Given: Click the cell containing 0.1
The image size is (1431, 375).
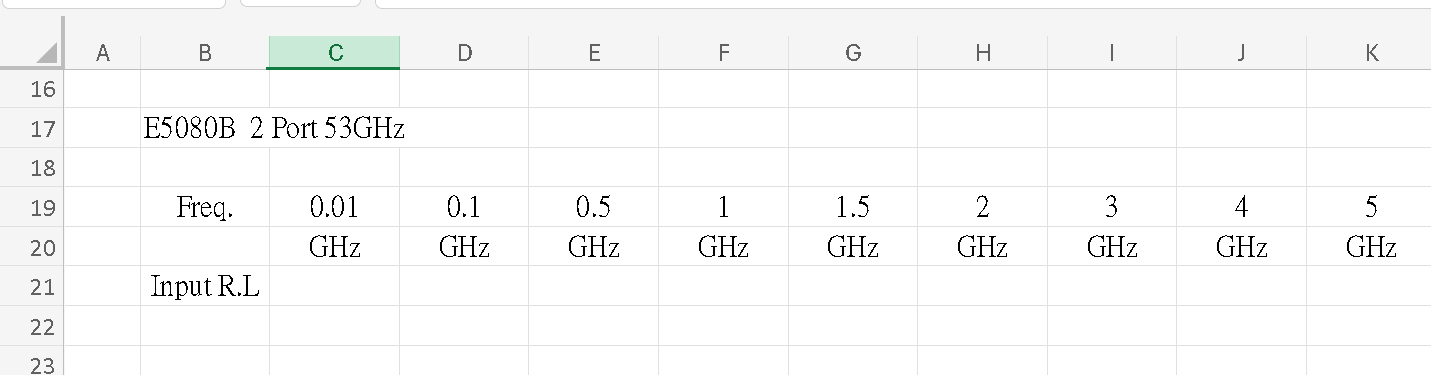Looking at the screenshot, I should (x=464, y=207).
